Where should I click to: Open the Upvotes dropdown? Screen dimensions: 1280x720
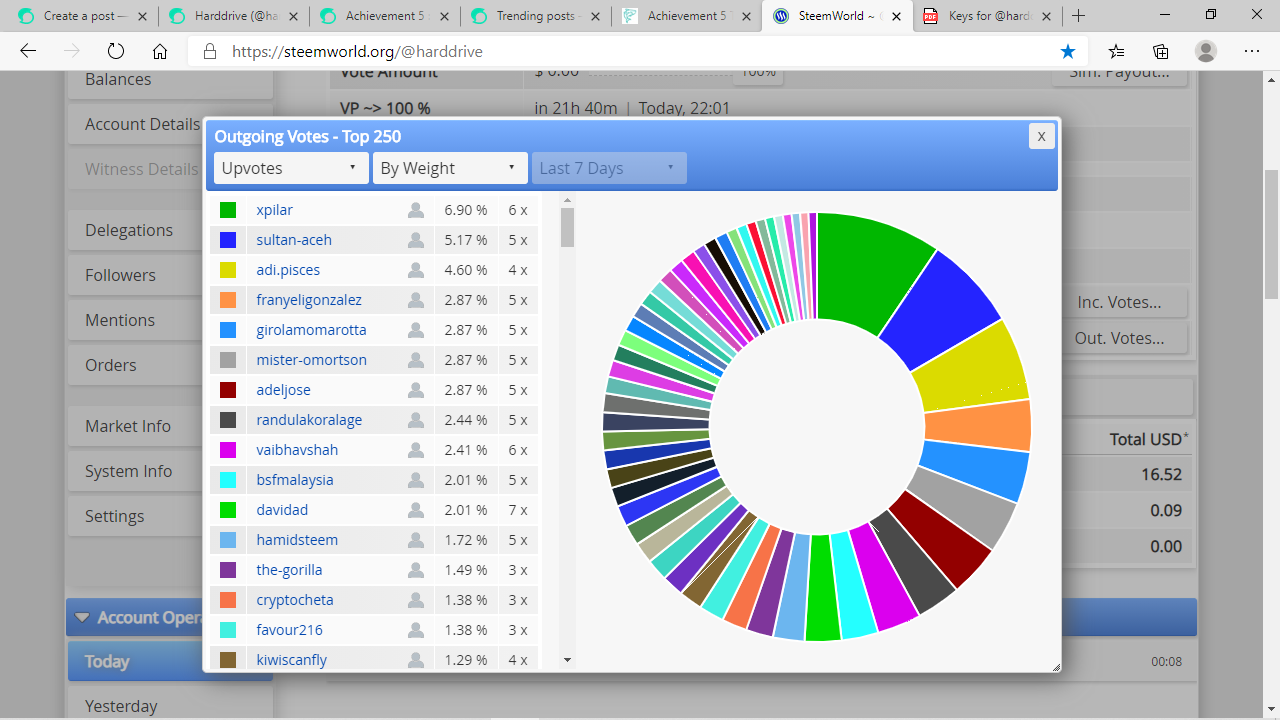click(x=289, y=168)
